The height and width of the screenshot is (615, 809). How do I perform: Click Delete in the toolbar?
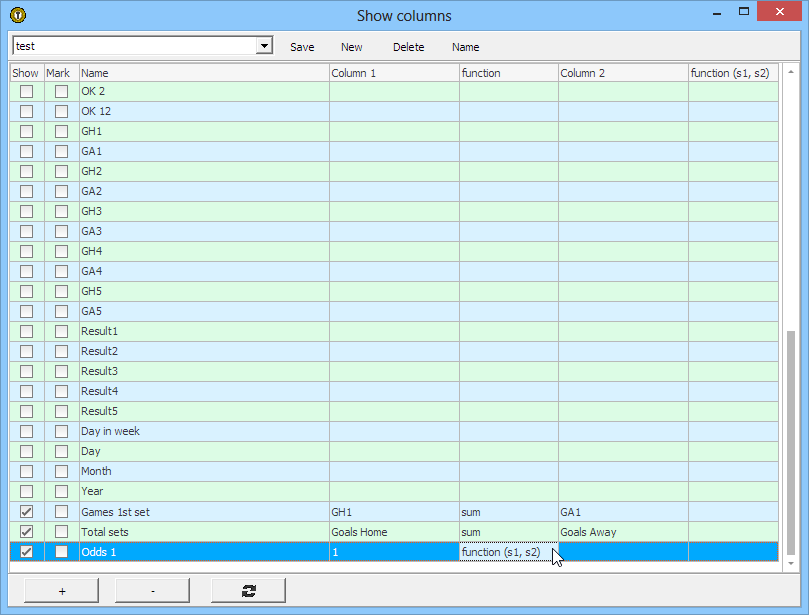(408, 47)
